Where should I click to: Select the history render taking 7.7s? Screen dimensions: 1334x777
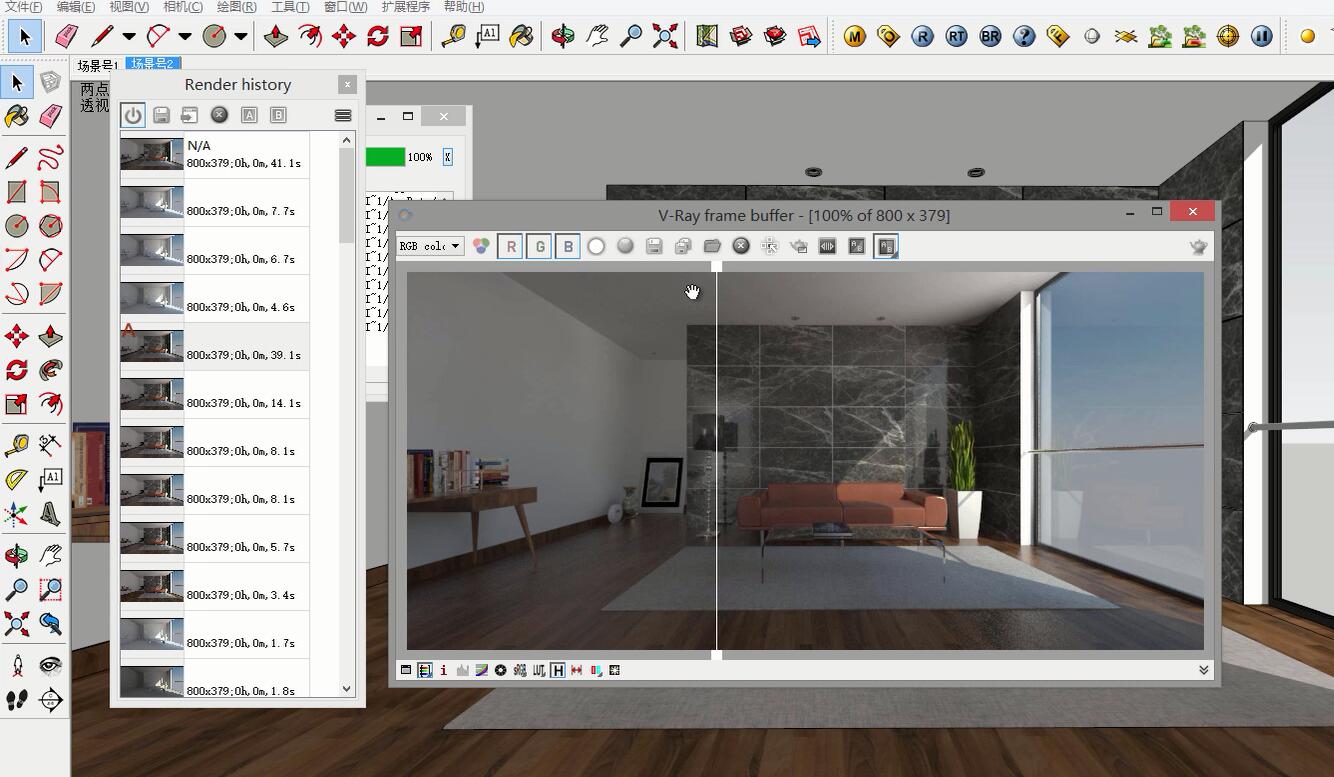click(215, 203)
